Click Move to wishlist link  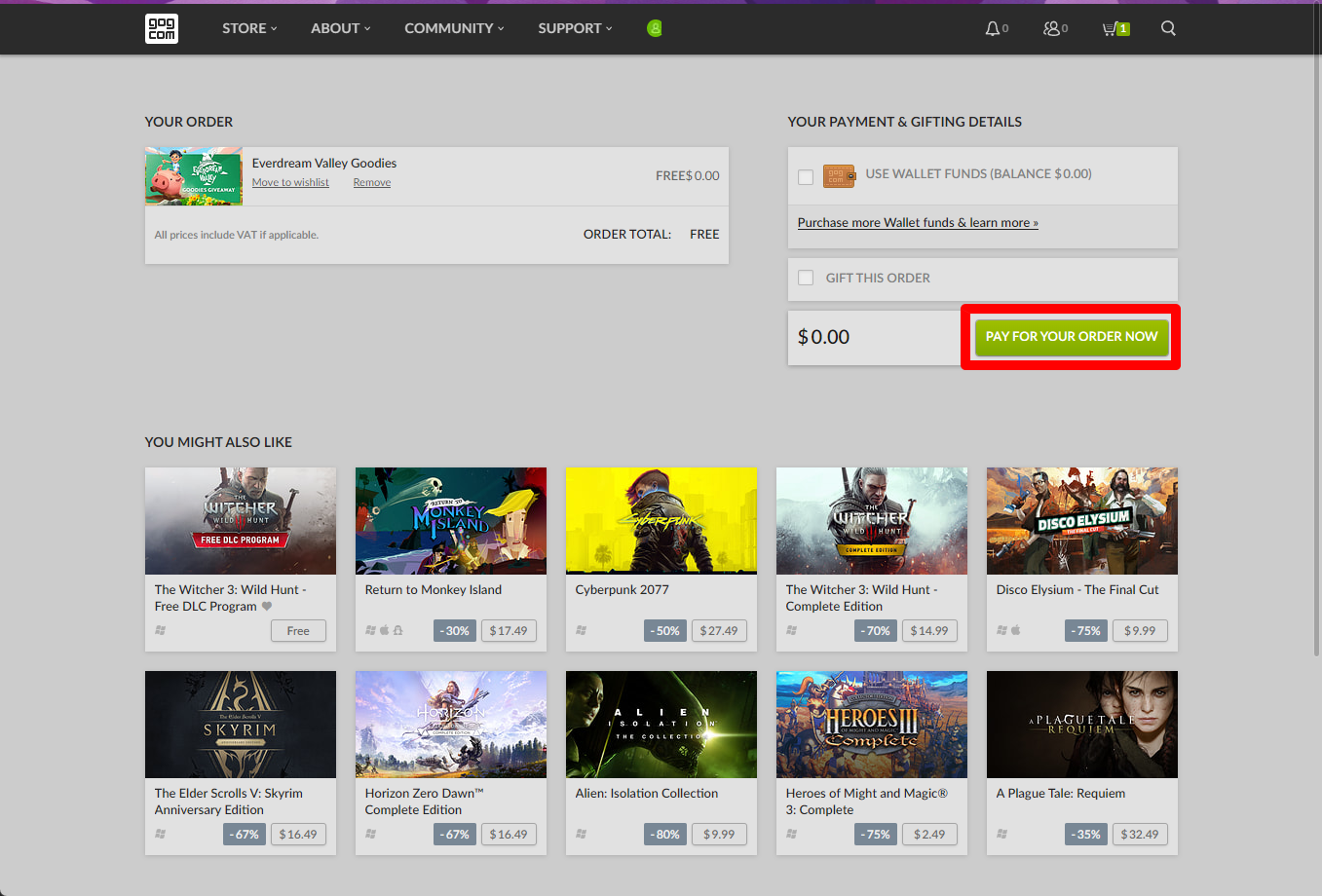coord(290,182)
